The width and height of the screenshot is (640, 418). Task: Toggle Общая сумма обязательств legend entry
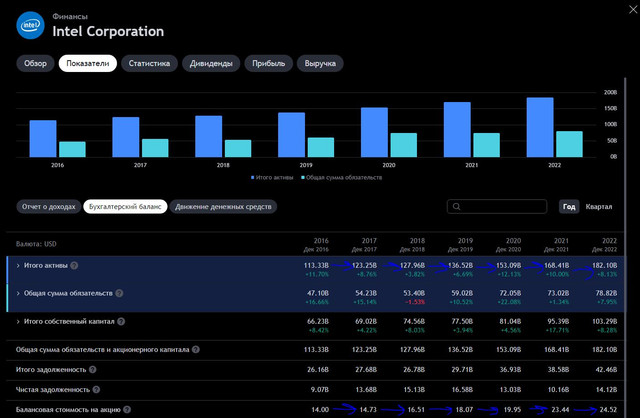(342, 178)
